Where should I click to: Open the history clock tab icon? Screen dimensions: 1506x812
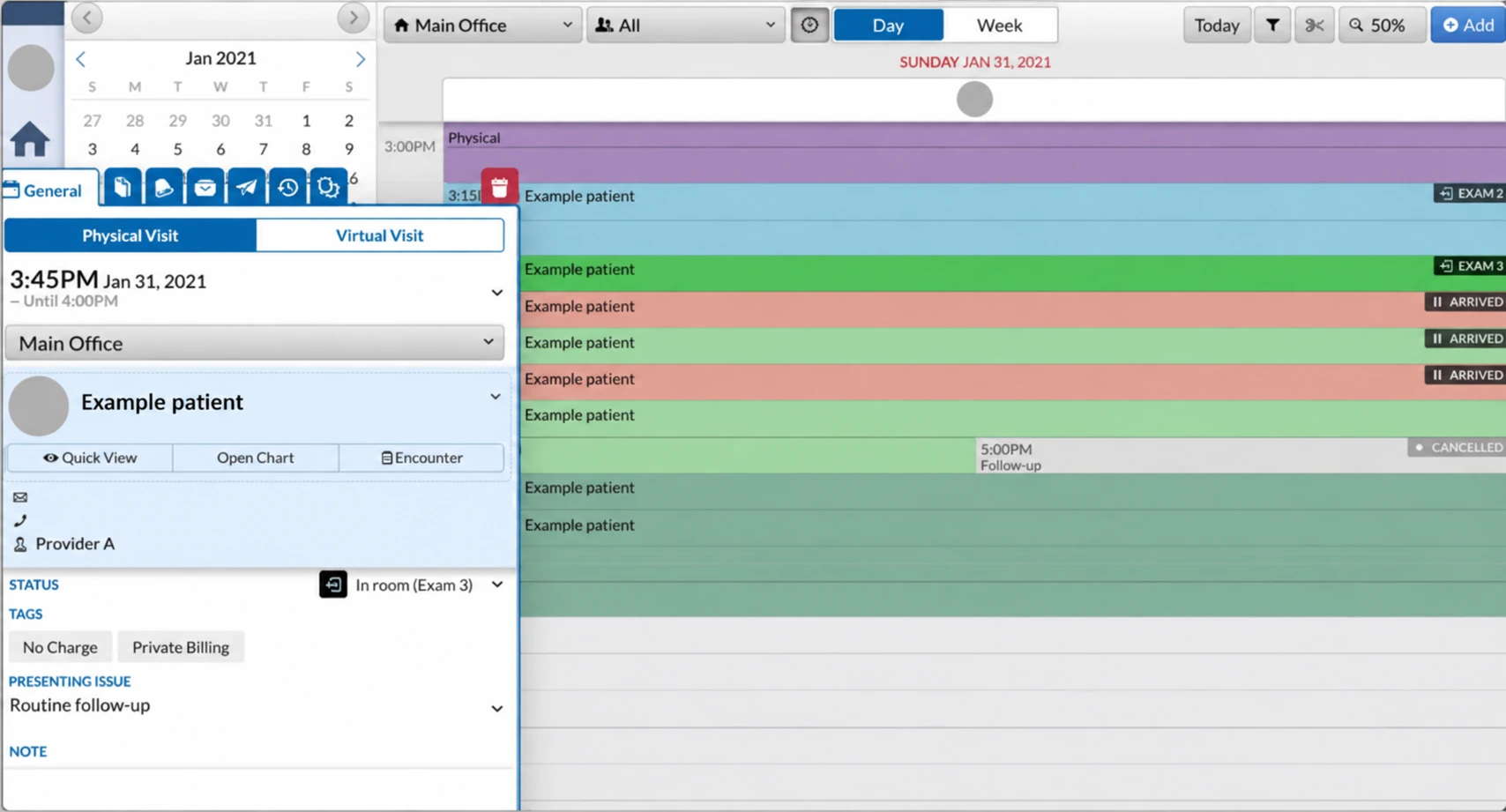point(287,187)
